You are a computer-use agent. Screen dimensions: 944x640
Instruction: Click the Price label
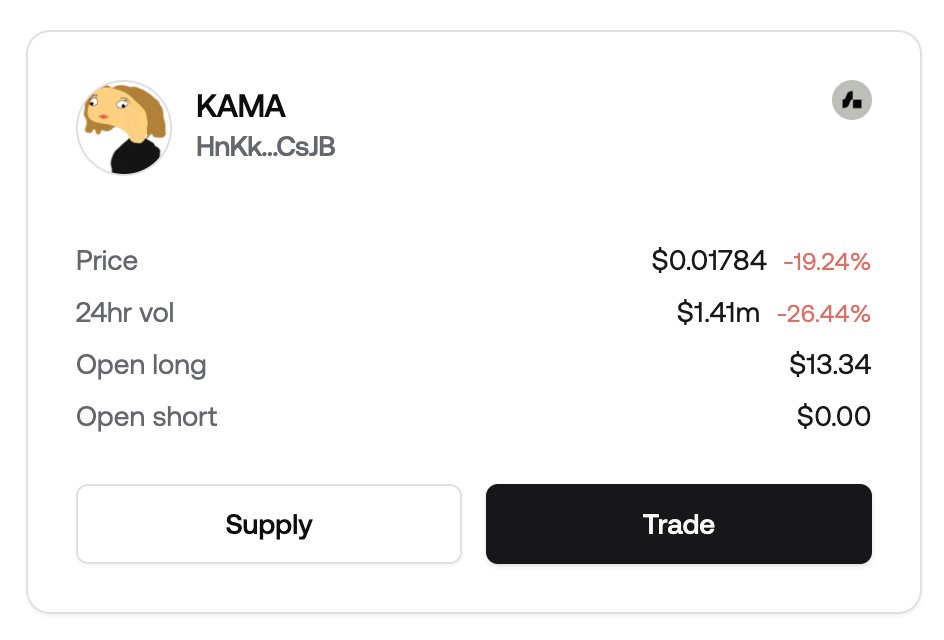tap(107, 261)
